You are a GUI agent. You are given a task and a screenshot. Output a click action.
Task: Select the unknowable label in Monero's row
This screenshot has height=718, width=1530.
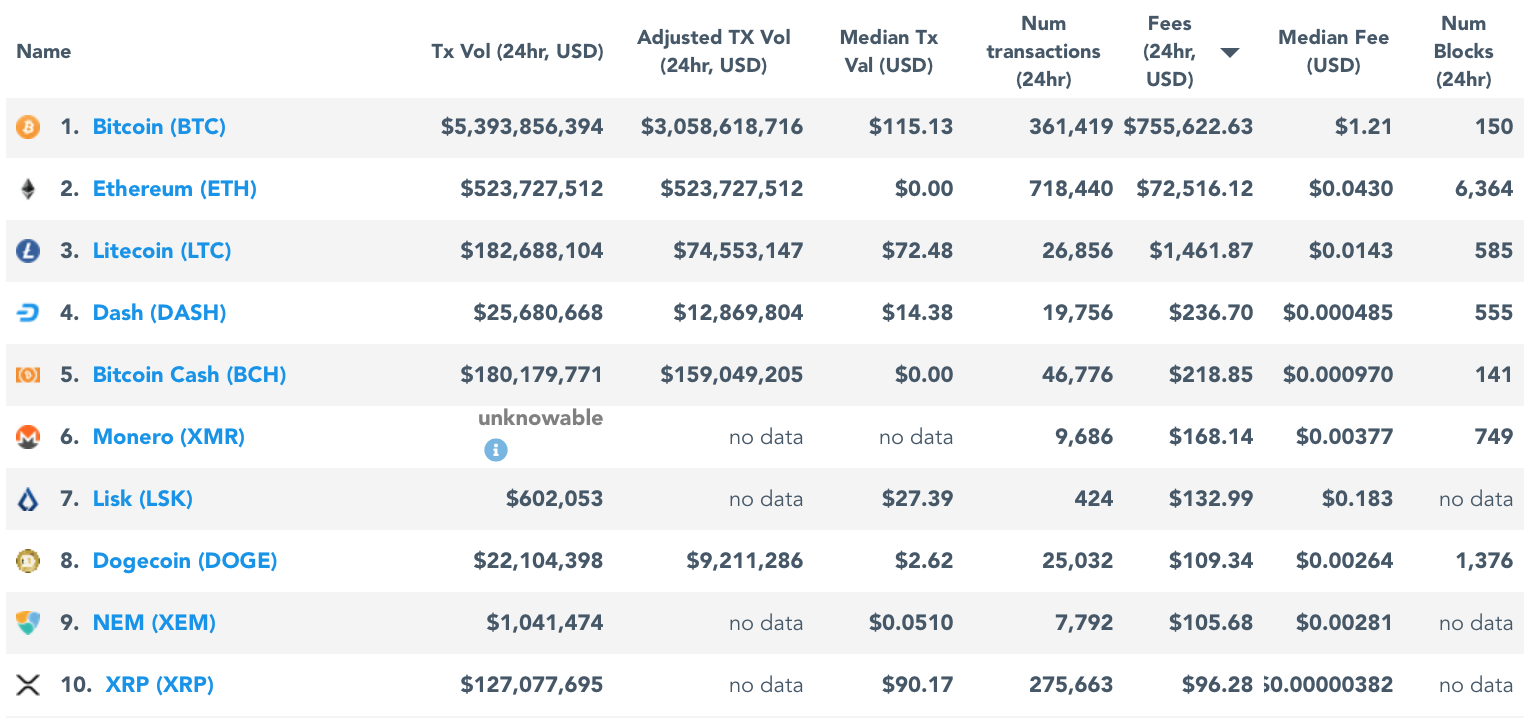(x=539, y=417)
